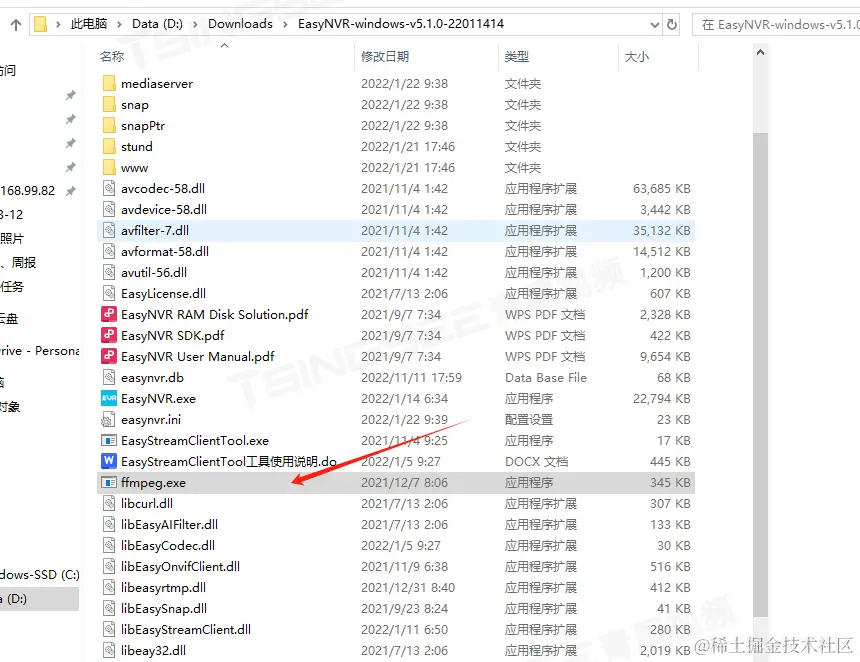
Task: Open the 照片 folder in sidebar
Action: [12, 239]
